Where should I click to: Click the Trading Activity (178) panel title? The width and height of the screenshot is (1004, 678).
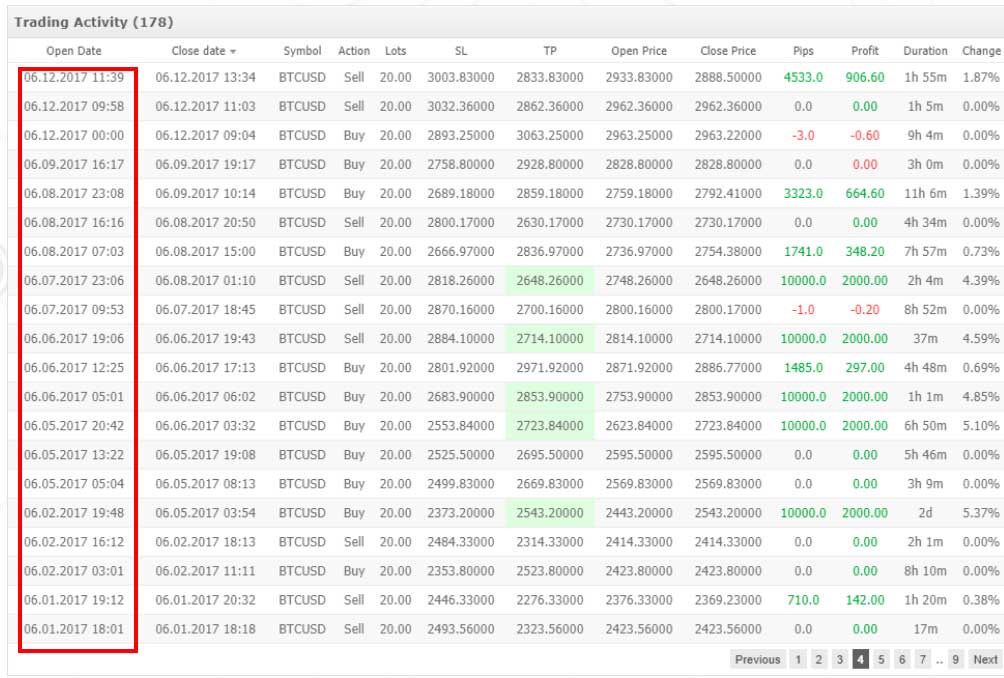pos(85,21)
